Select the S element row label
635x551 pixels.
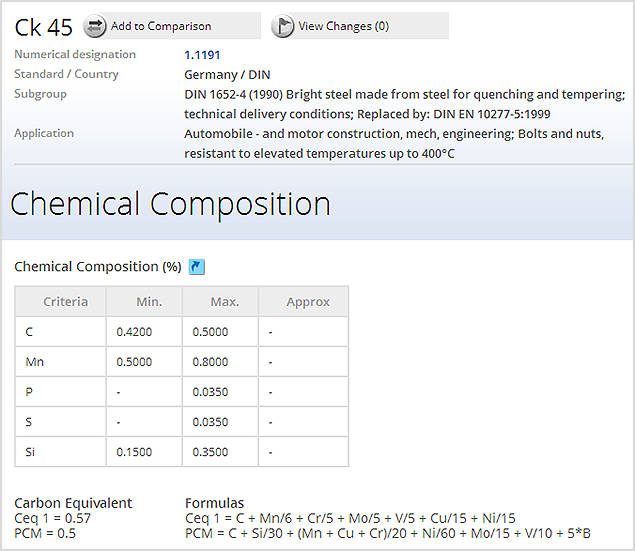point(28,422)
